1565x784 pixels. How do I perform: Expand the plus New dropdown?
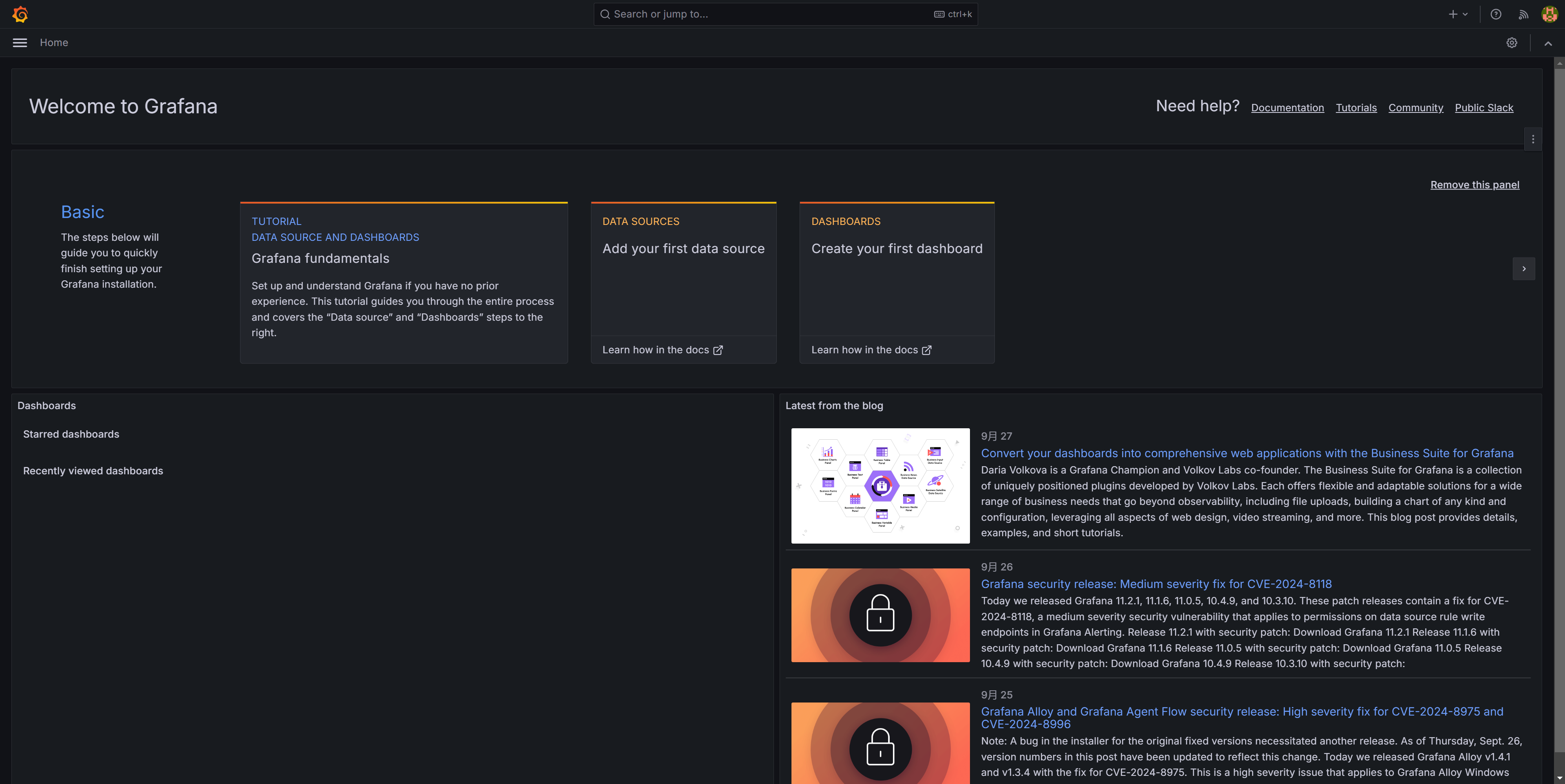[x=1457, y=14]
